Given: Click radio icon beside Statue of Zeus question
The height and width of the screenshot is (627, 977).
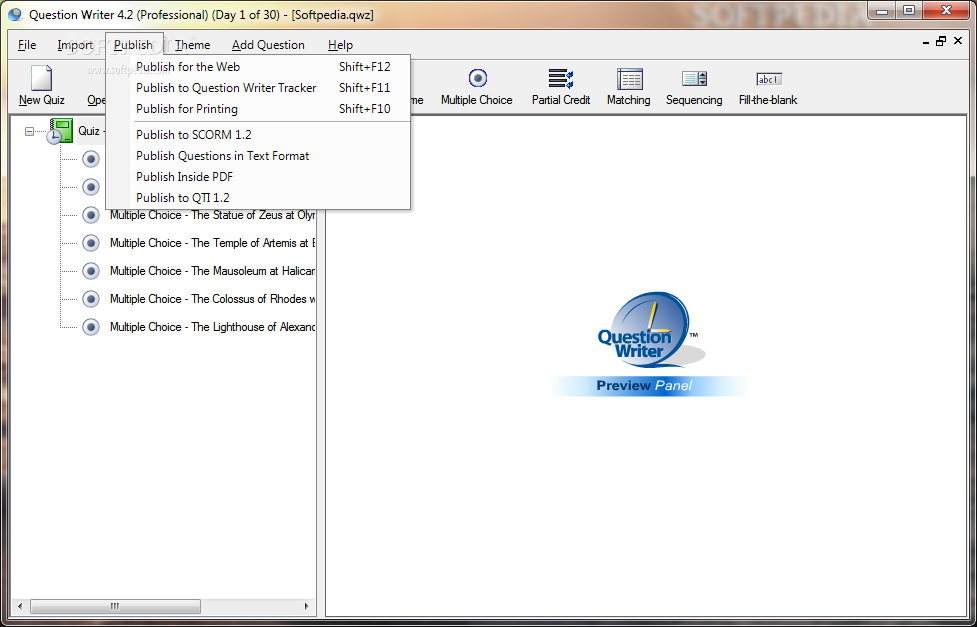Looking at the screenshot, I should click(91, 215).
